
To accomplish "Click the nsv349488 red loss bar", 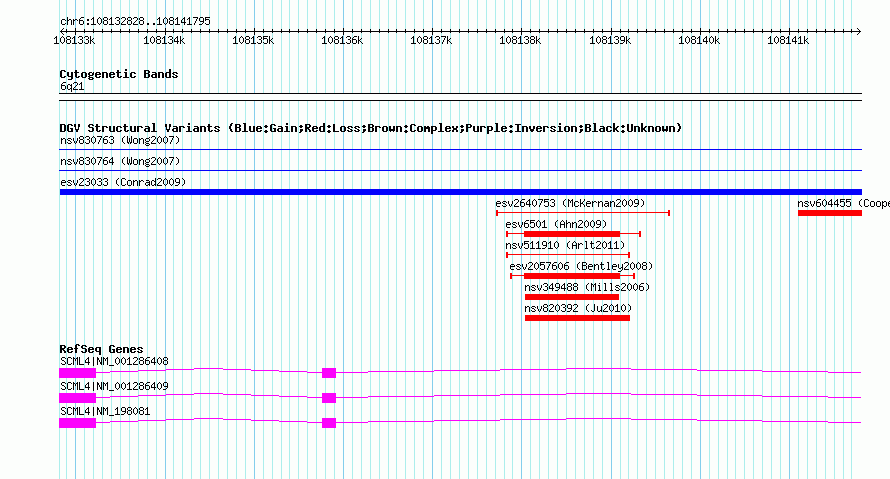I will click(572, 297).
